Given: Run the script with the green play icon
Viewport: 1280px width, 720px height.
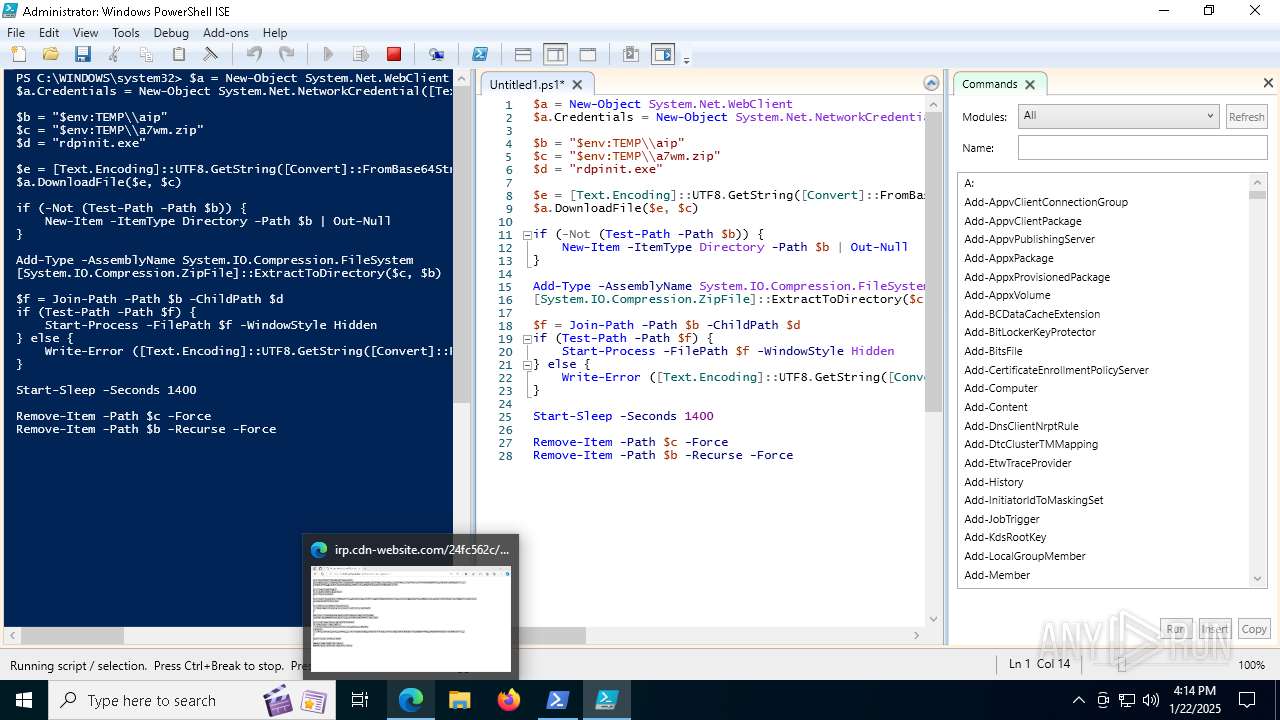Looking at the screenshot, I should [328, 54].
